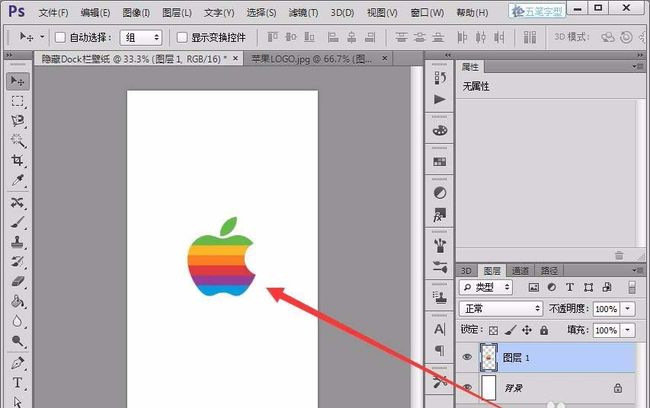Select the Move tool in the toolbox

[x=17, y=81]
